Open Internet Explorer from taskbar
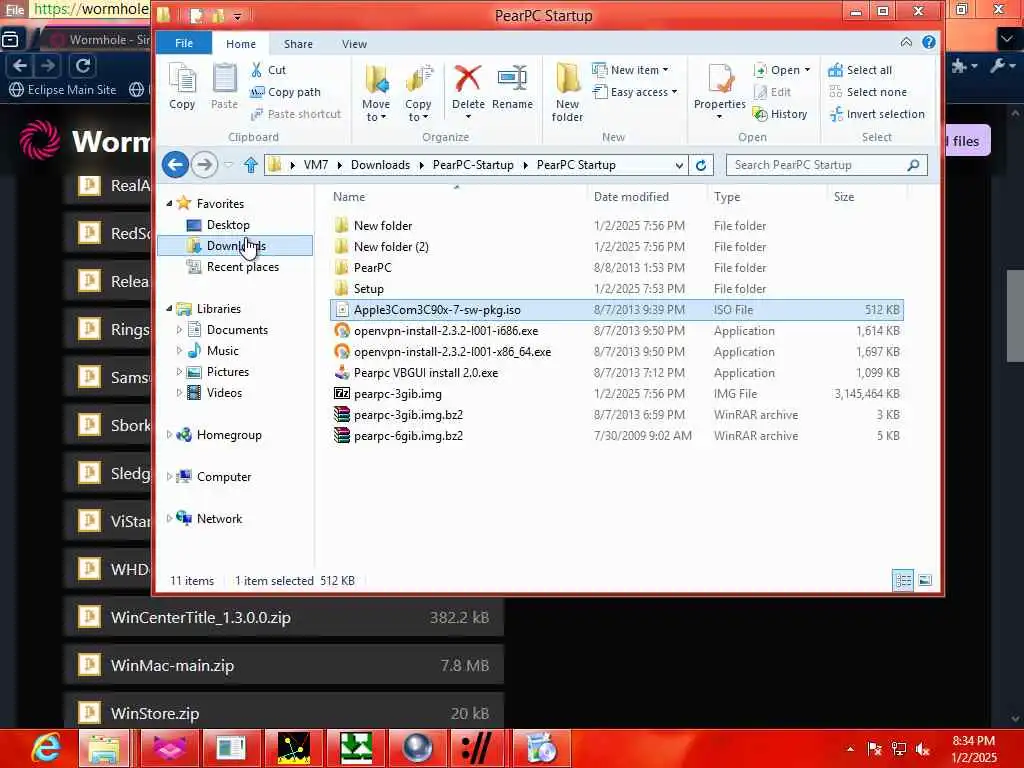 coord(46,748)
